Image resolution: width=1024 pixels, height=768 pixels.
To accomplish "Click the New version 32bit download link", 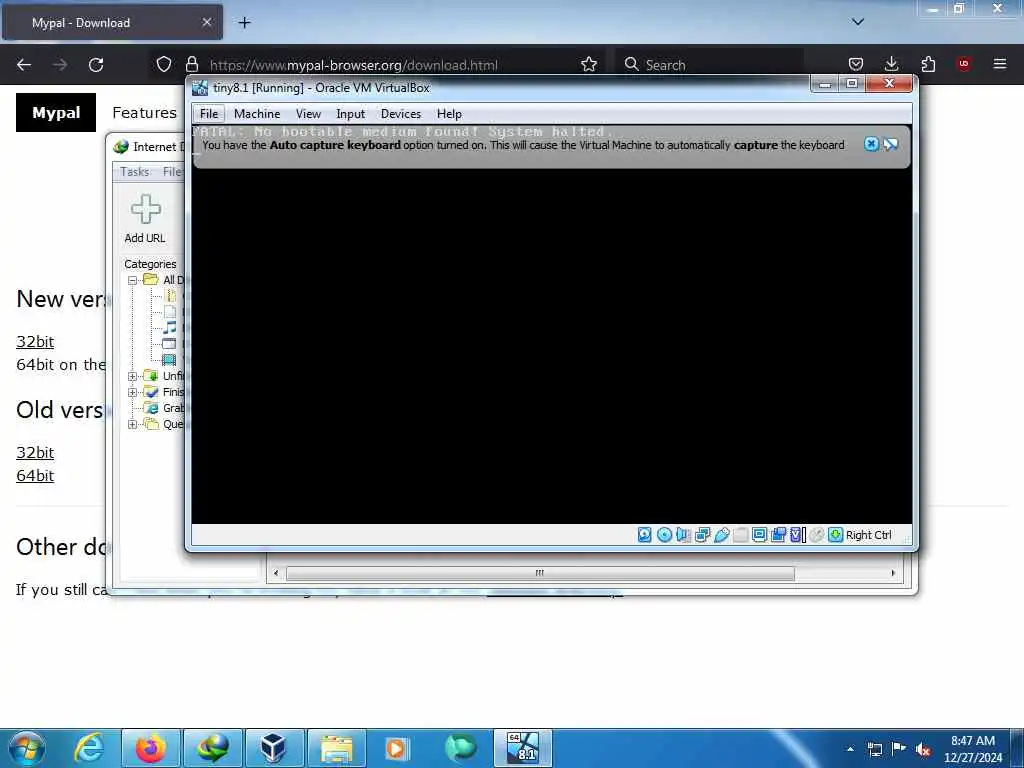I will coord(35,342).
